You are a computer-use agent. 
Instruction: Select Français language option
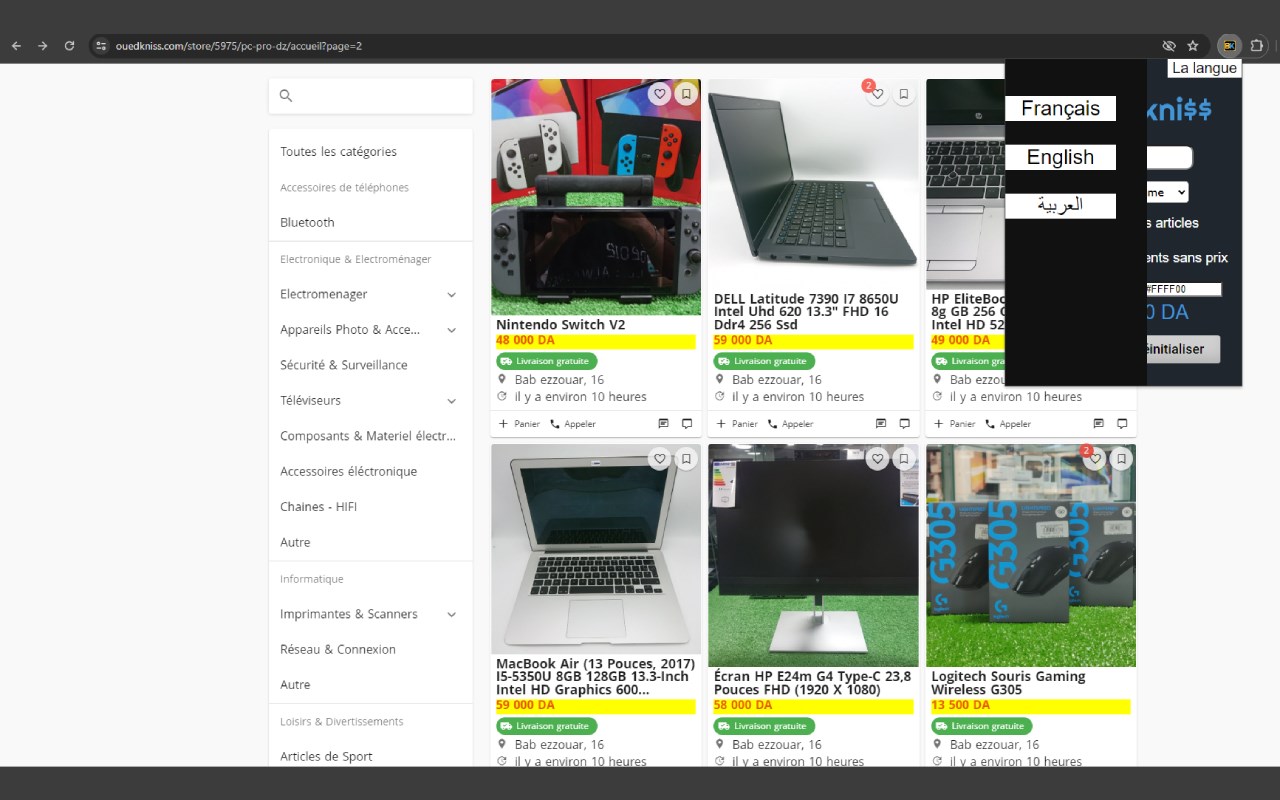point(1060,109)
